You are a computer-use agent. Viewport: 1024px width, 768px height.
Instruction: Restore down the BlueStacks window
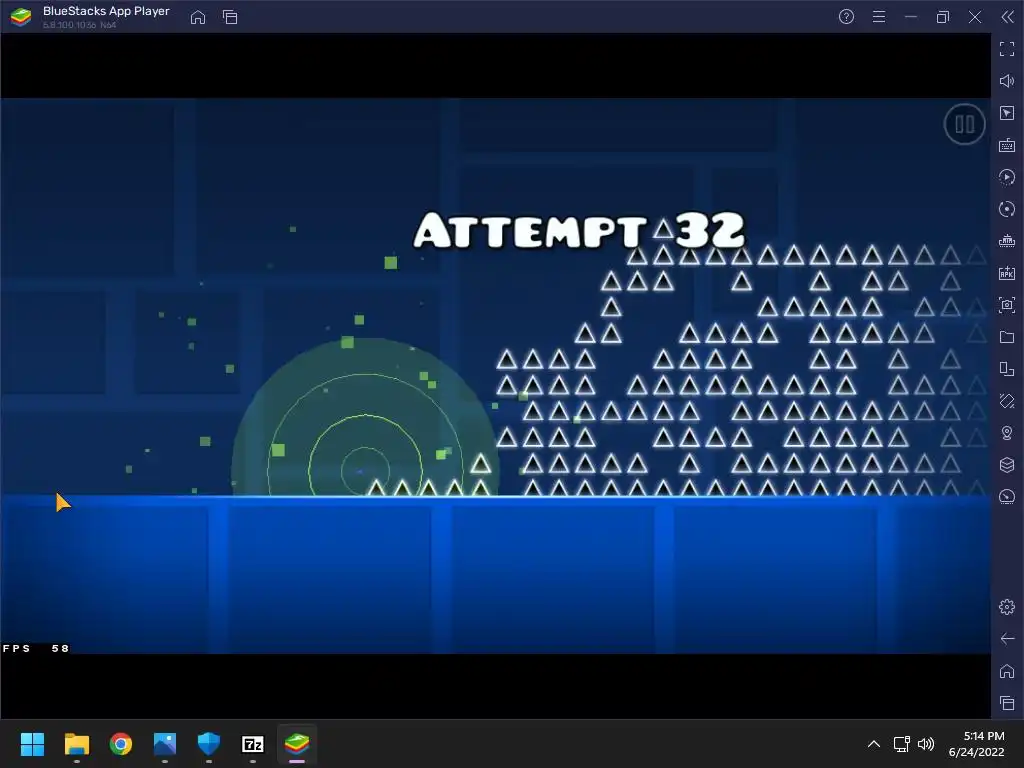[x=943, y=17]
